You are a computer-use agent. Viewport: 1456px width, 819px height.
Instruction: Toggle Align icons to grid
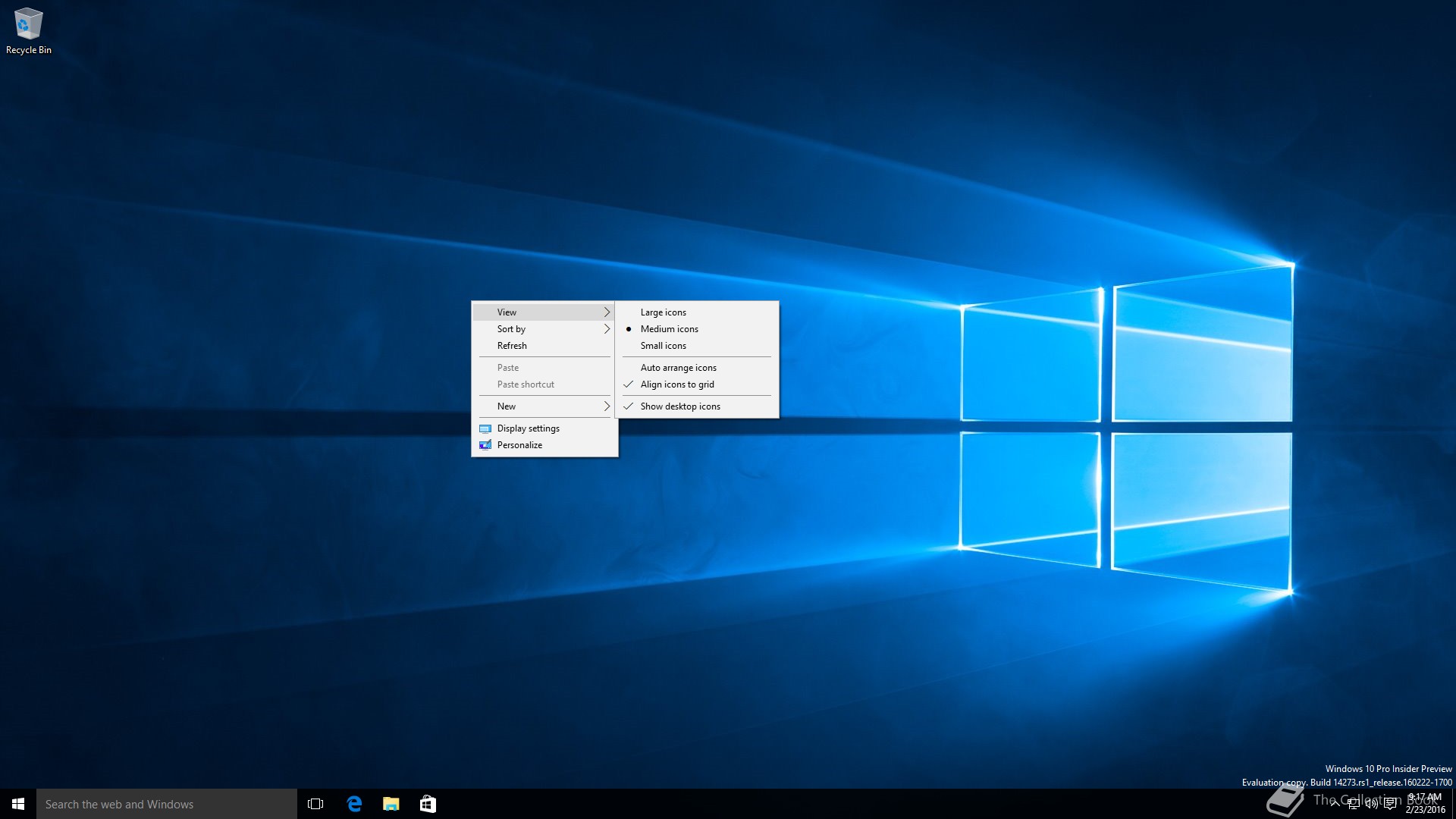tap(696, 384)
